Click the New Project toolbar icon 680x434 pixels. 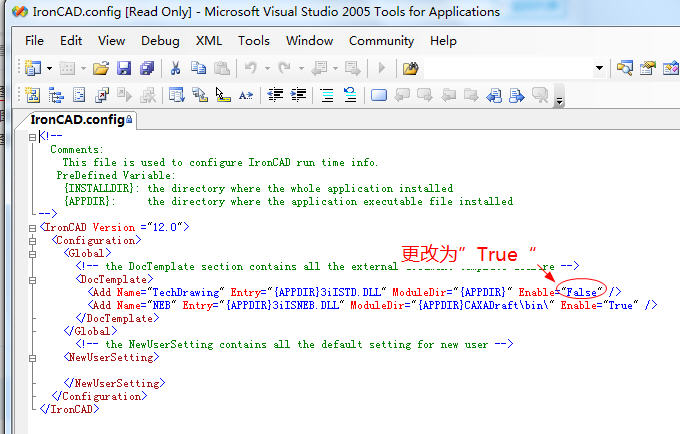[33, 68]
